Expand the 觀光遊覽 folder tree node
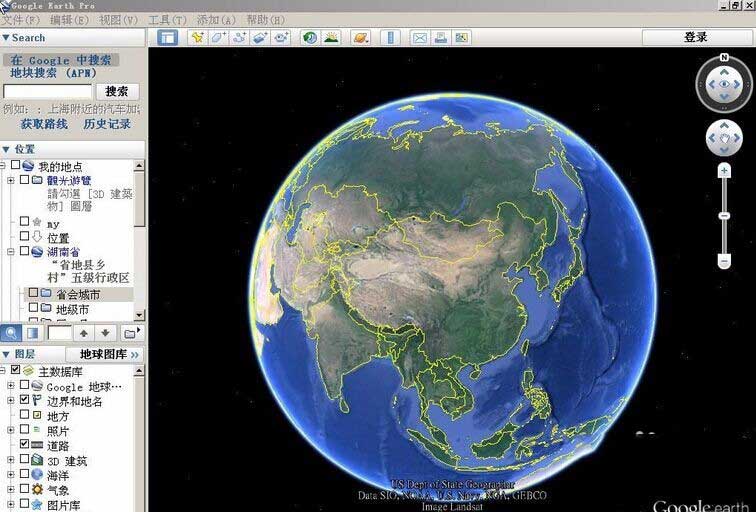The width and height of the screenshot is (756, 512). (11, 180)
